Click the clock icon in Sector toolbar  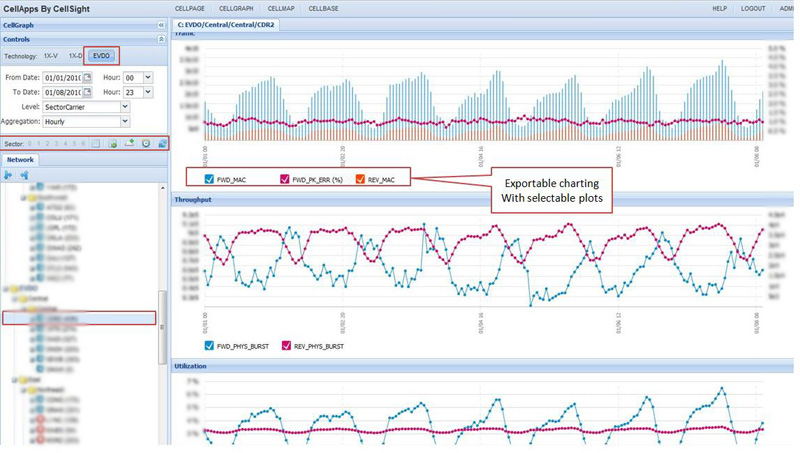146,144
